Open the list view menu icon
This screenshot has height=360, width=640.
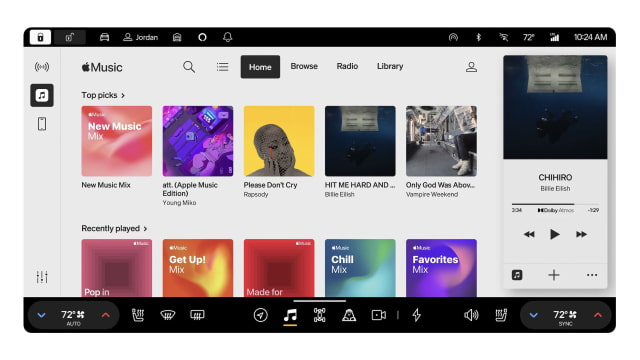[x=222, y=67]
